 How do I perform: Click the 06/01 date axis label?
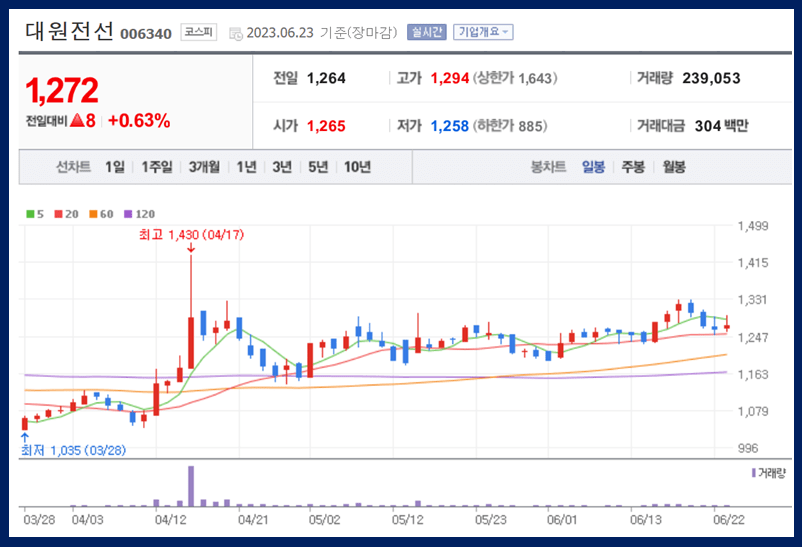click(562, 520)
